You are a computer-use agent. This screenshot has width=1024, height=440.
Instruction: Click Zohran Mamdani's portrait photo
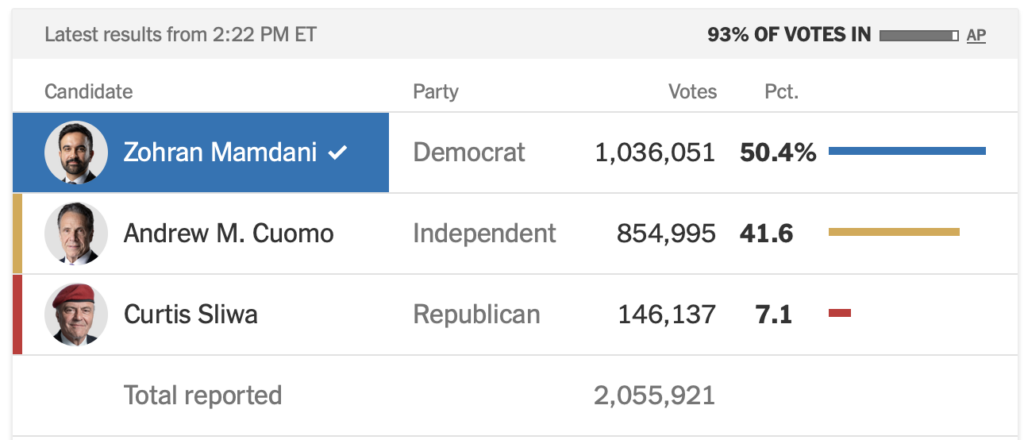[76, 153]
